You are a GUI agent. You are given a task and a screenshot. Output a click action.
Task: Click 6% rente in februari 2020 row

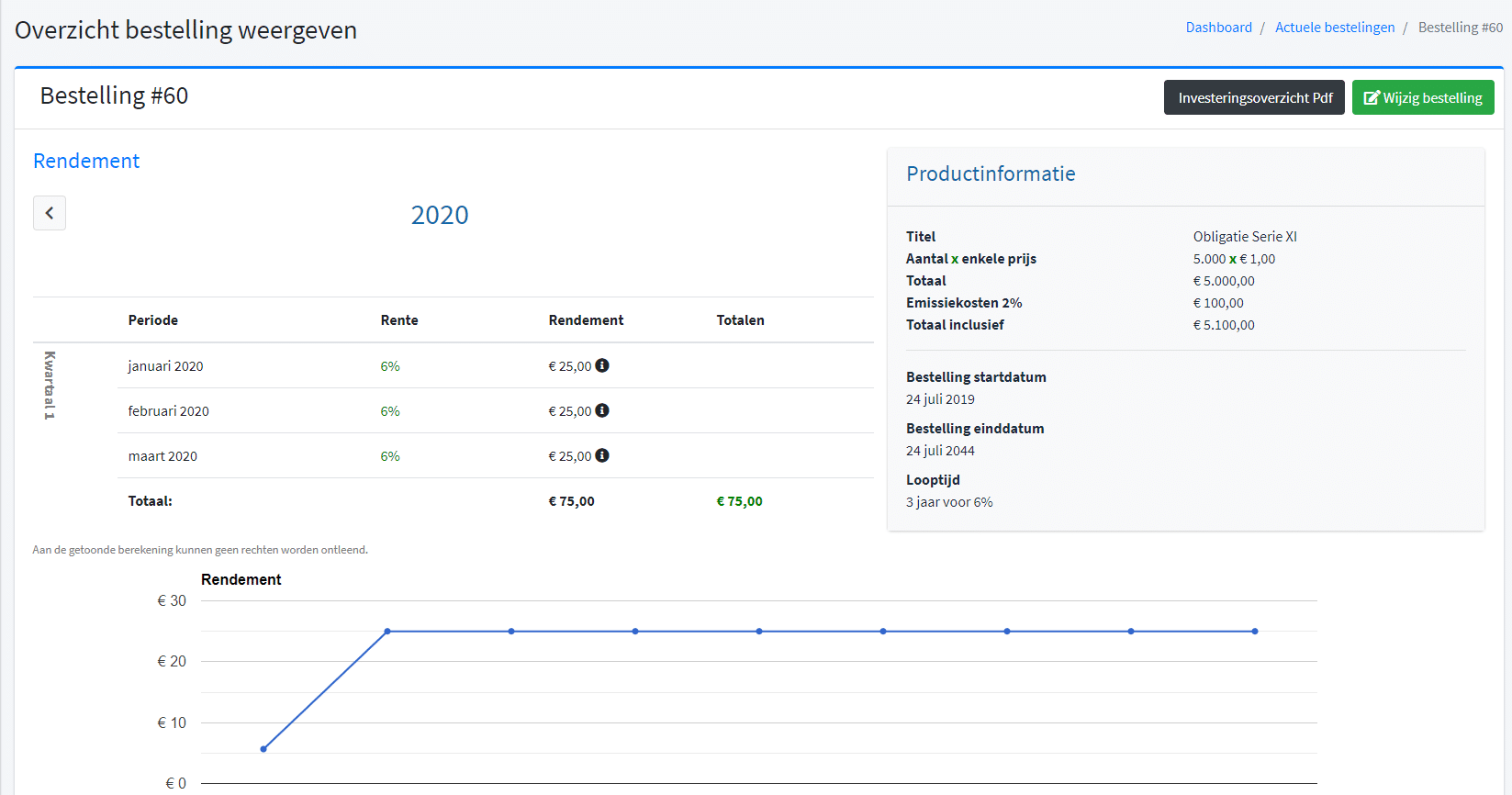[390, 411]
